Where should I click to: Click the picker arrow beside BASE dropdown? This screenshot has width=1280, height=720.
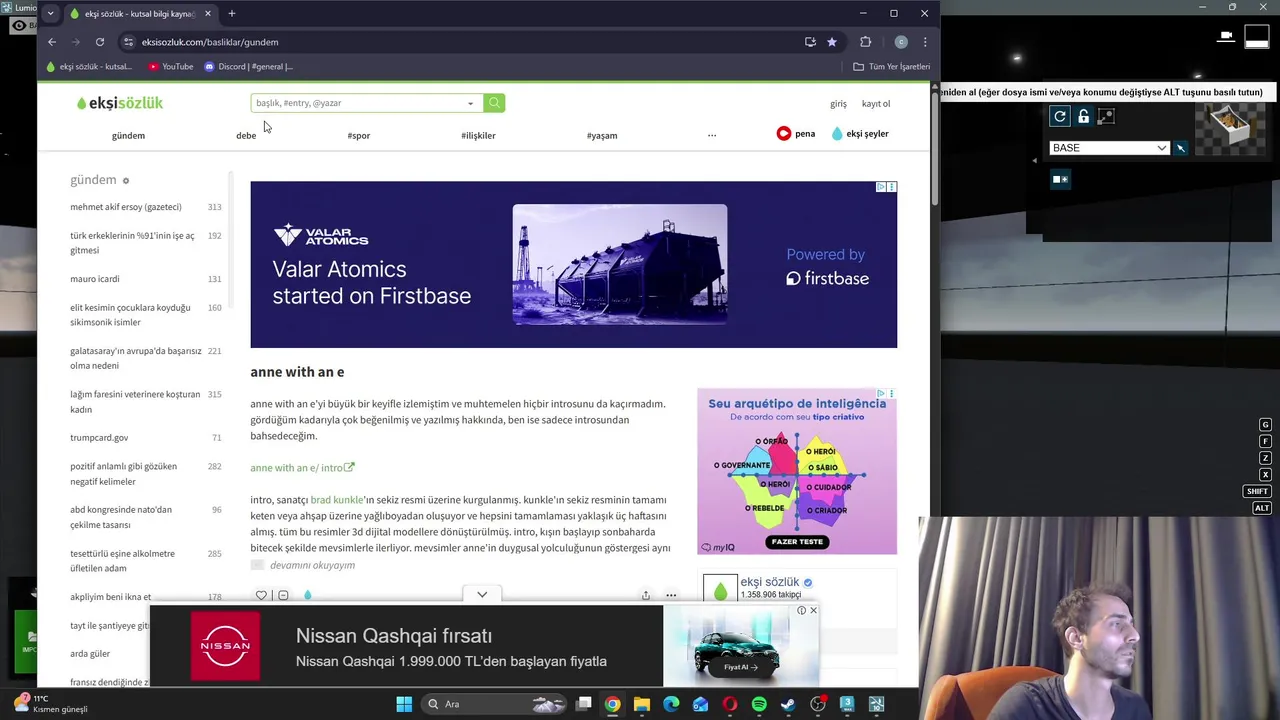[x=1181, y=148]
